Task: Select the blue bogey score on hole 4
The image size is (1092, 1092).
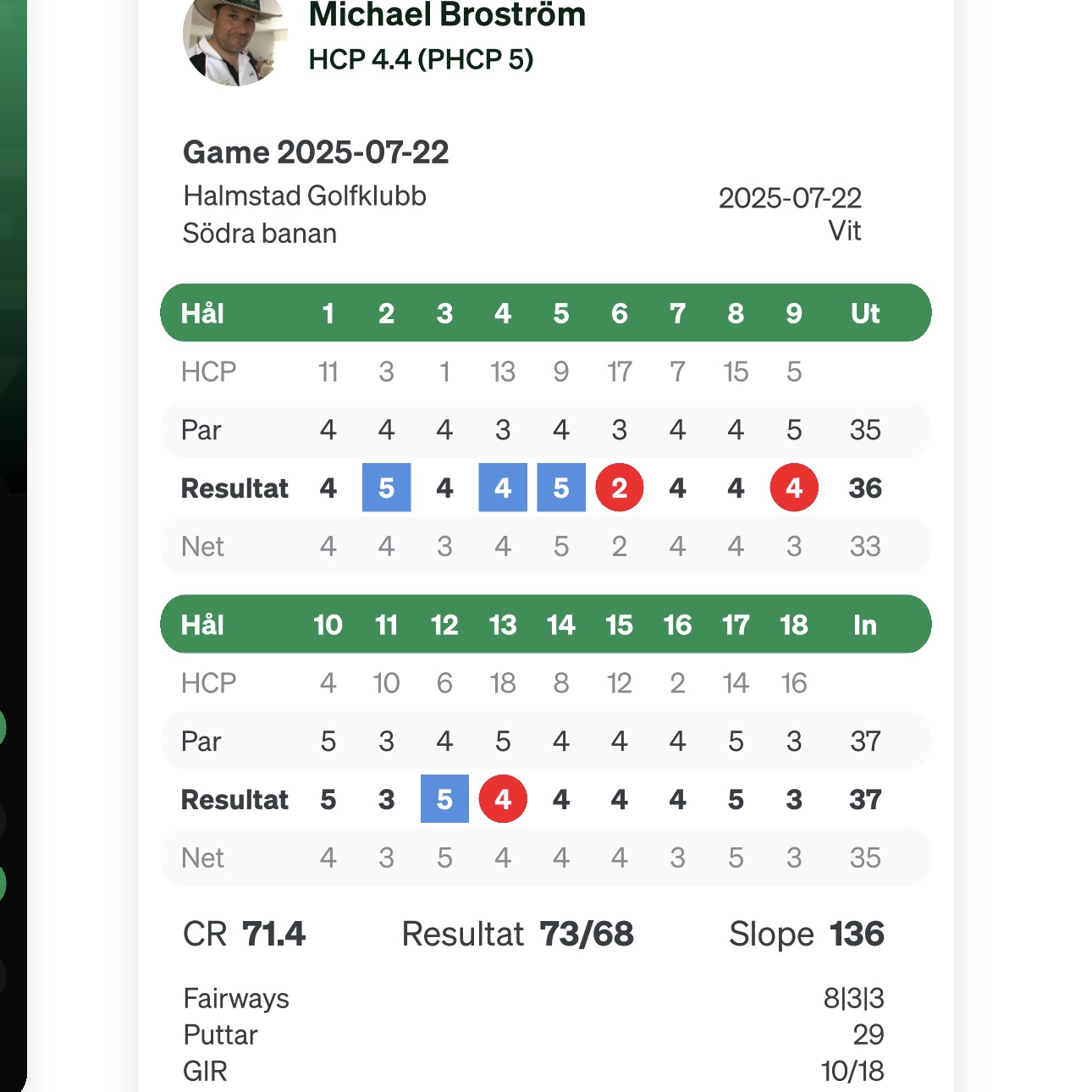Action: tap(503, 488)
